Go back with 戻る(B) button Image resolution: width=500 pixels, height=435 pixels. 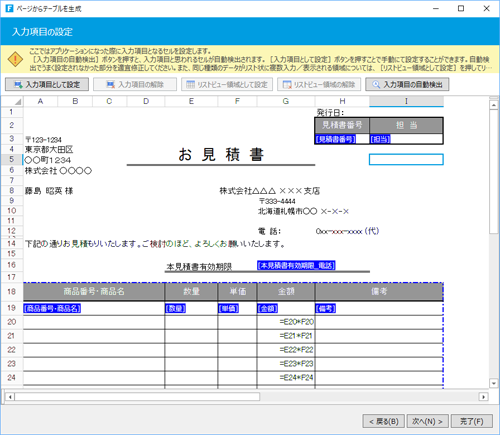point(383,421)
